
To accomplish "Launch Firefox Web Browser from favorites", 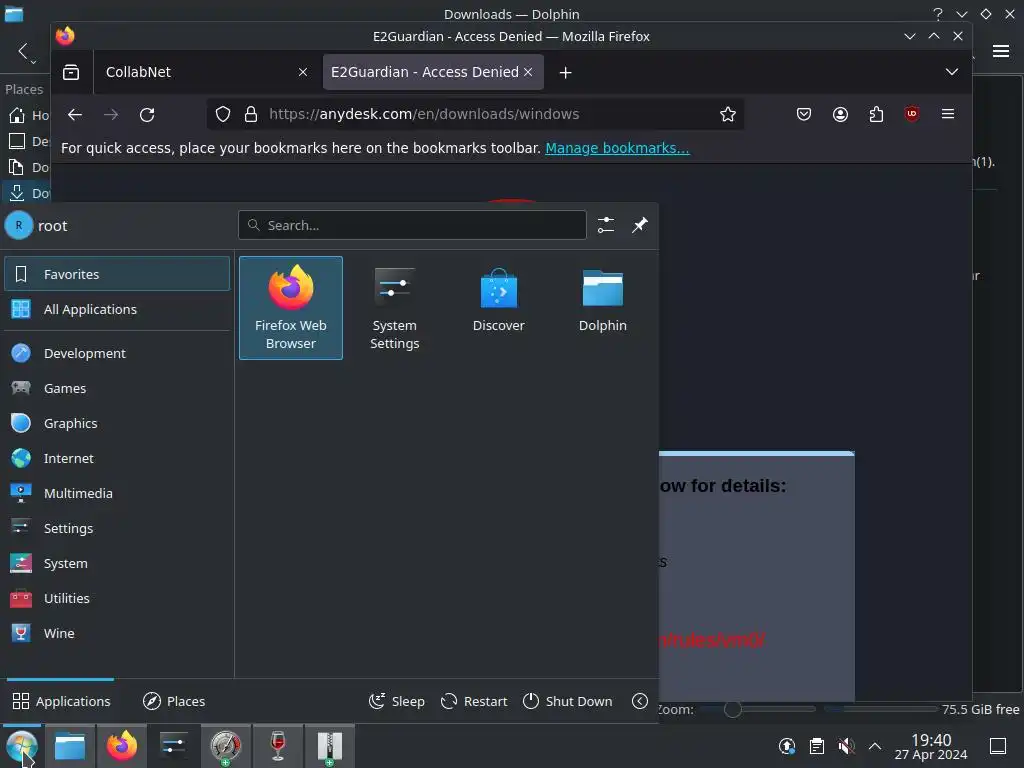I will pos(291,308).
